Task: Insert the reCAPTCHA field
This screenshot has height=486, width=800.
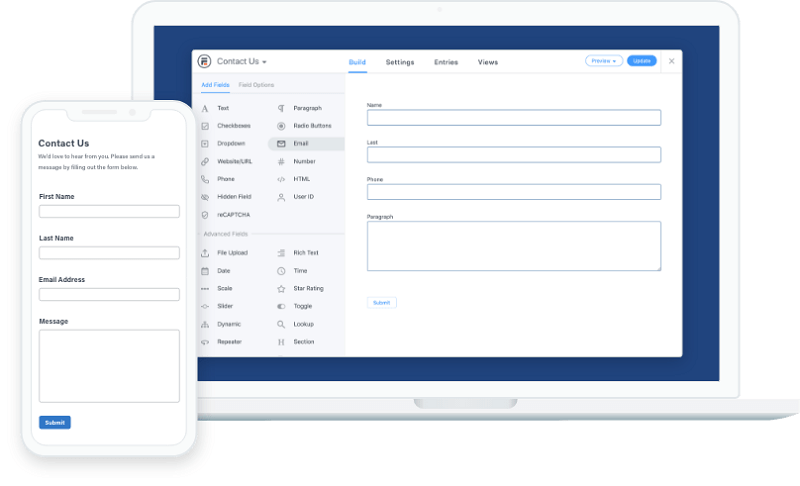Action: 232,215
